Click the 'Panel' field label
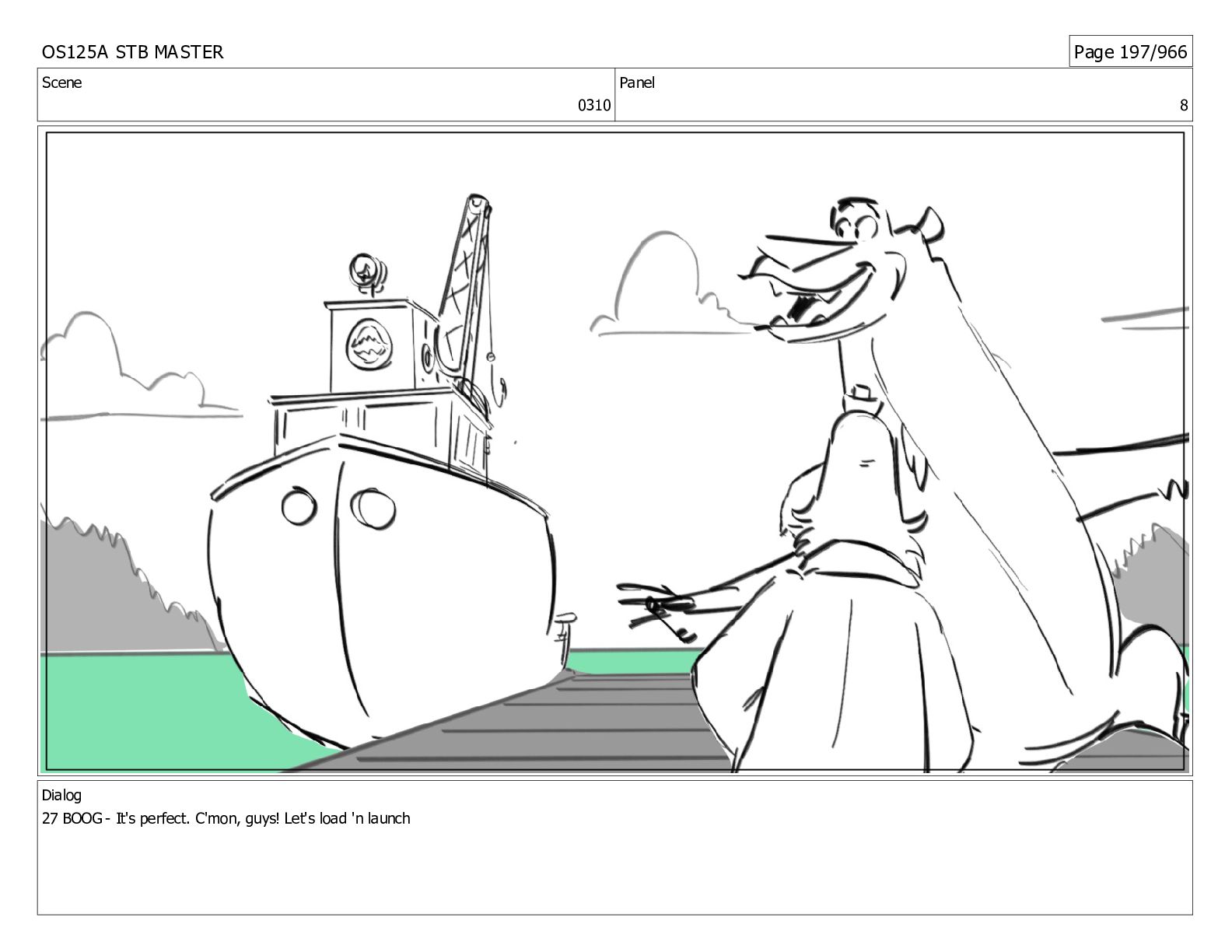 point(637,83)
